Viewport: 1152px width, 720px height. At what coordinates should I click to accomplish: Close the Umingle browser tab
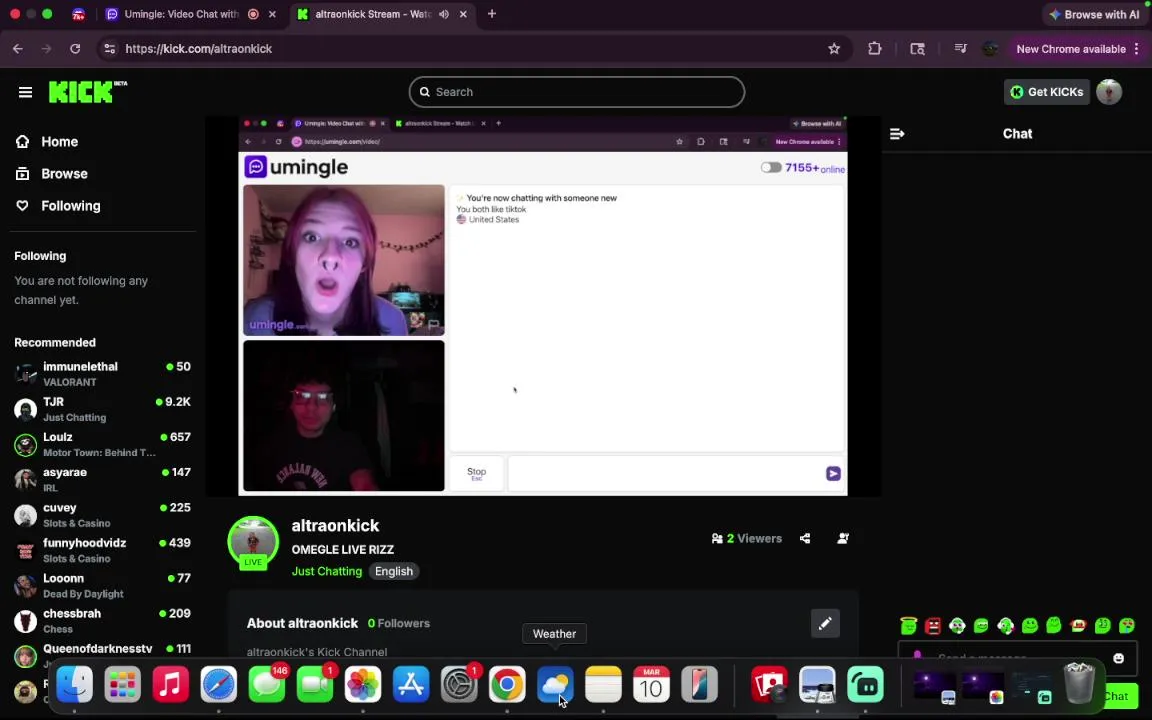[x=273, y=14]
